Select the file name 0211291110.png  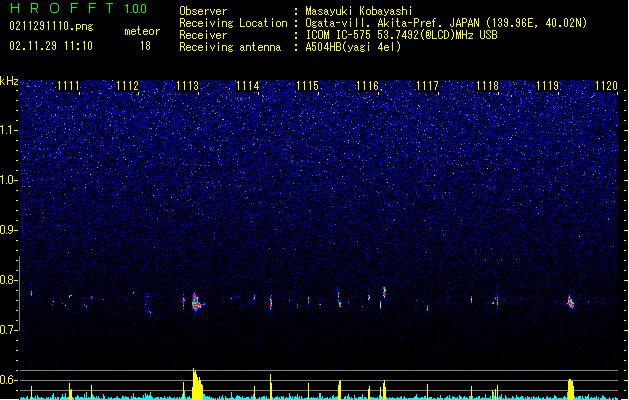pos(51,26)
